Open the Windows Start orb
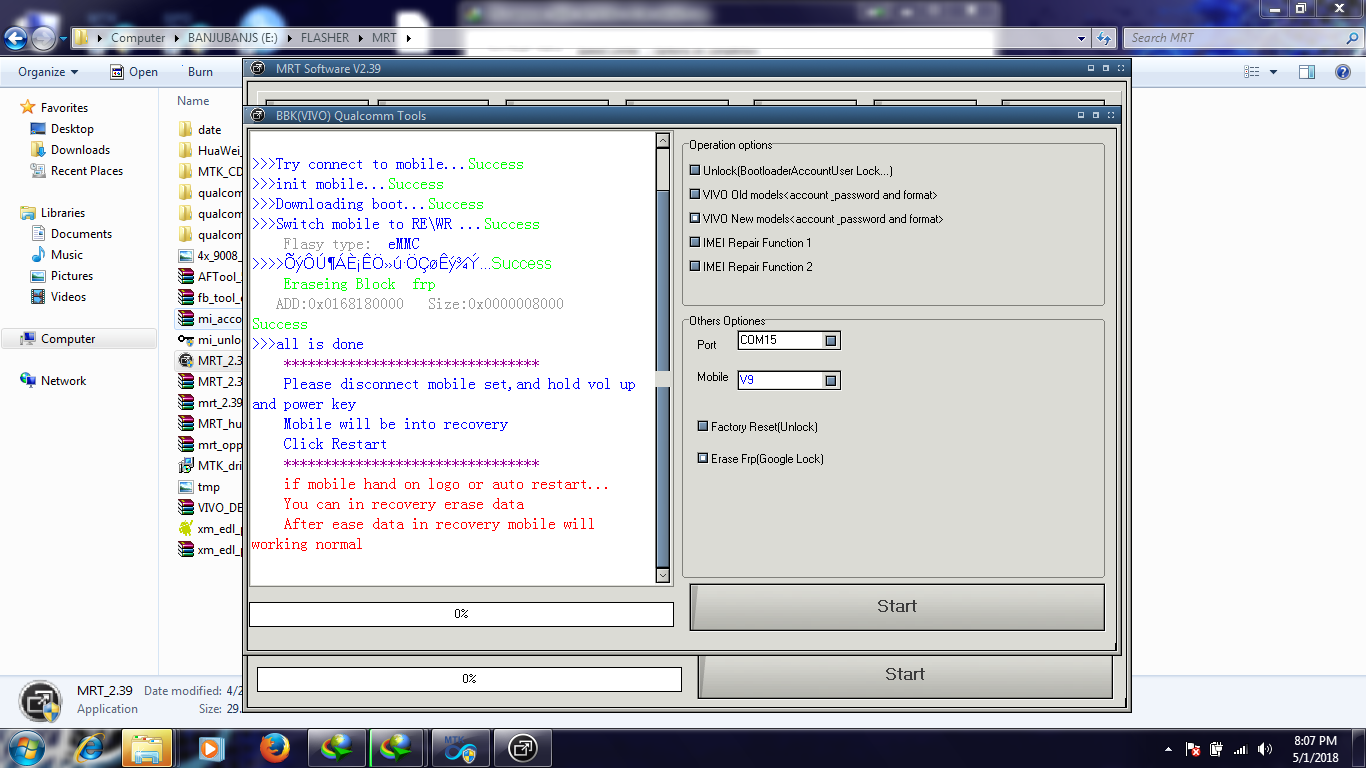The image size is (1366, 768). [x=25, y=747]
